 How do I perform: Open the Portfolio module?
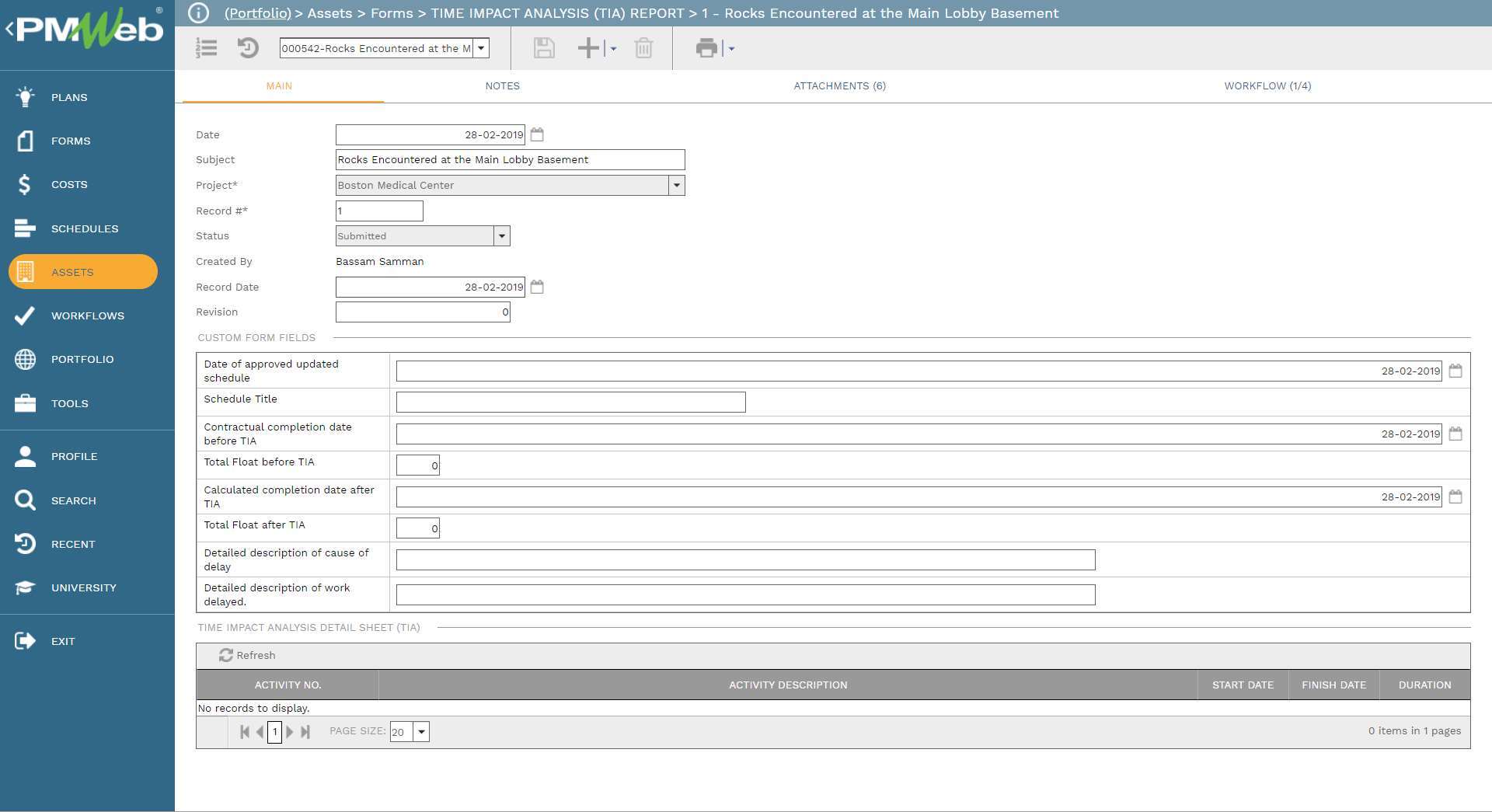pyautogui.click(x=81, y=359)
